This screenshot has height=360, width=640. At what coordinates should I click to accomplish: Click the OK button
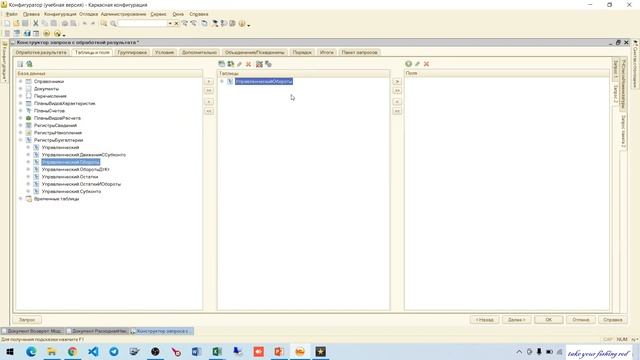click(x=549, y=320)
